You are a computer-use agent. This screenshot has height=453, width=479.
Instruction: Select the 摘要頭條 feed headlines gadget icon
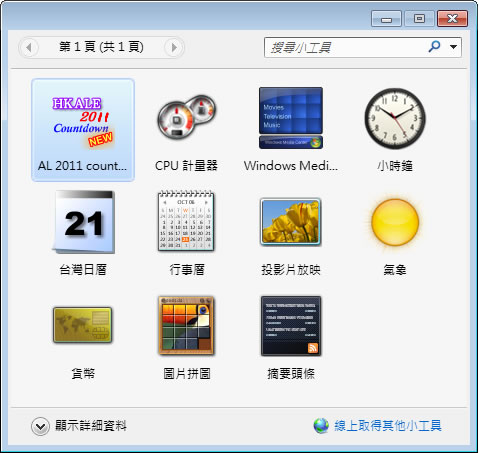[x=291, y=326]
